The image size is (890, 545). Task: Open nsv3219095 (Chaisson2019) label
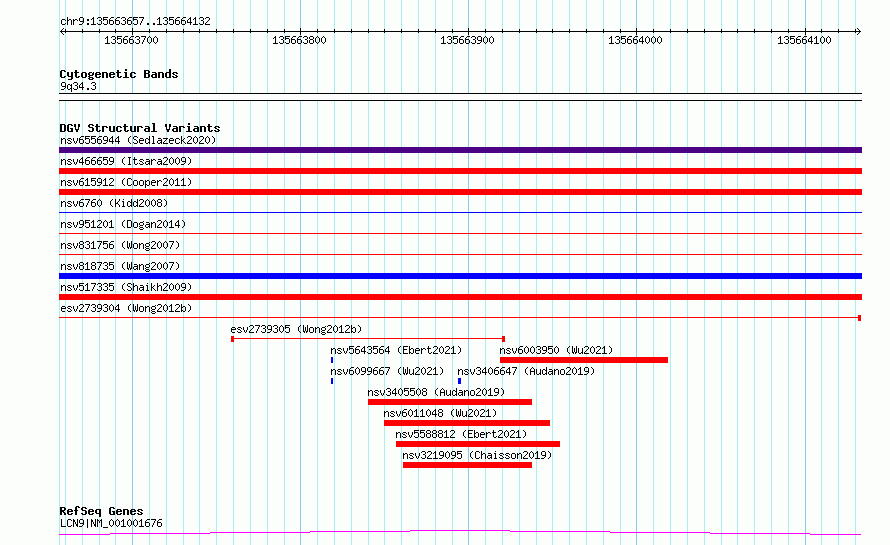pyautogui.click(x=477, y=455)
